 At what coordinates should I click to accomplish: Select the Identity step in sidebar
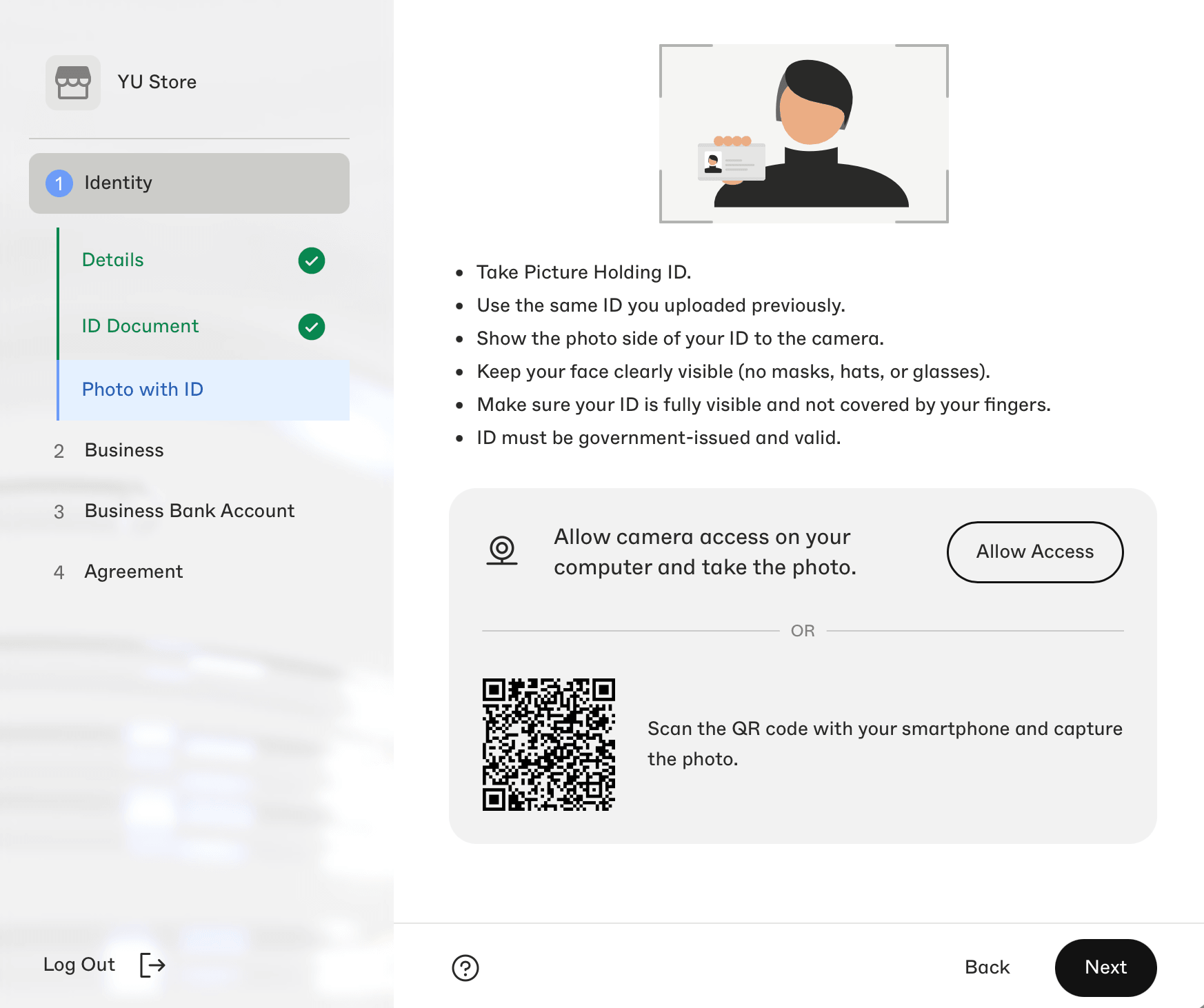[x=189, y=183]
